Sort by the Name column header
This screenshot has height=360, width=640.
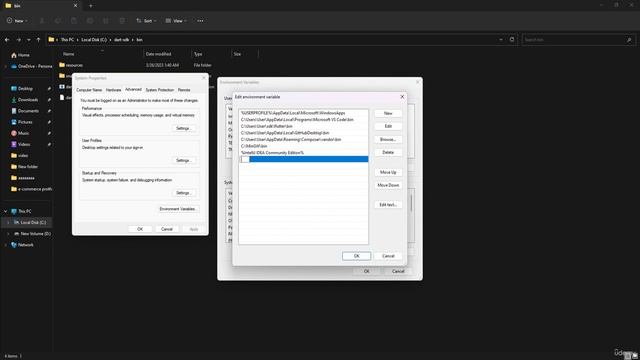point(69,54)
